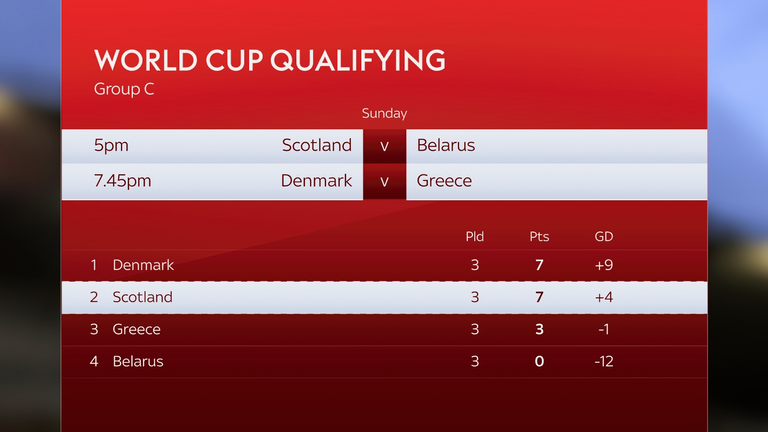The height and width of the screenshot is (432, 768).
Task: Select the Group C subtitle
Action: (125, 88)
